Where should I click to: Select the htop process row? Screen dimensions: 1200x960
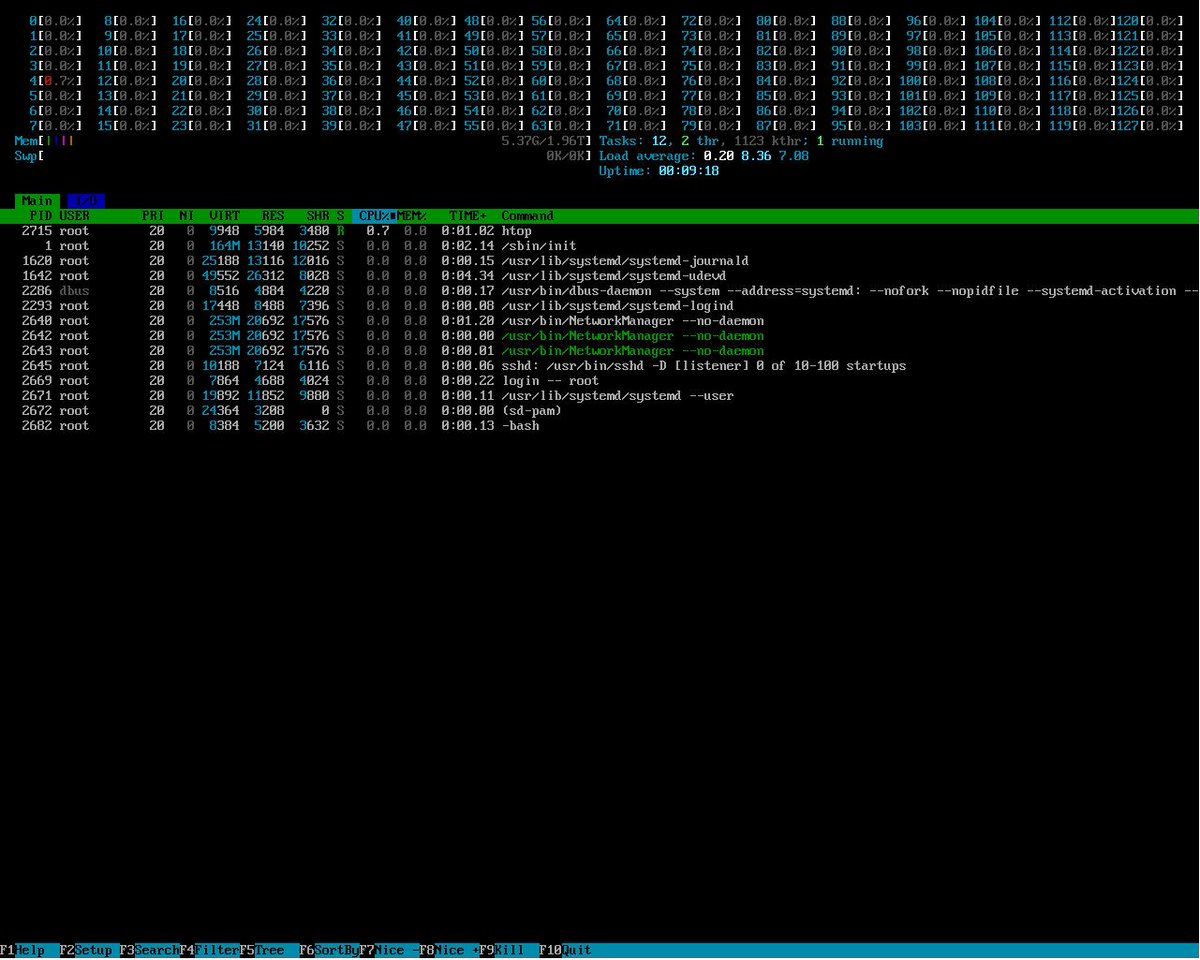coord(600,231)
